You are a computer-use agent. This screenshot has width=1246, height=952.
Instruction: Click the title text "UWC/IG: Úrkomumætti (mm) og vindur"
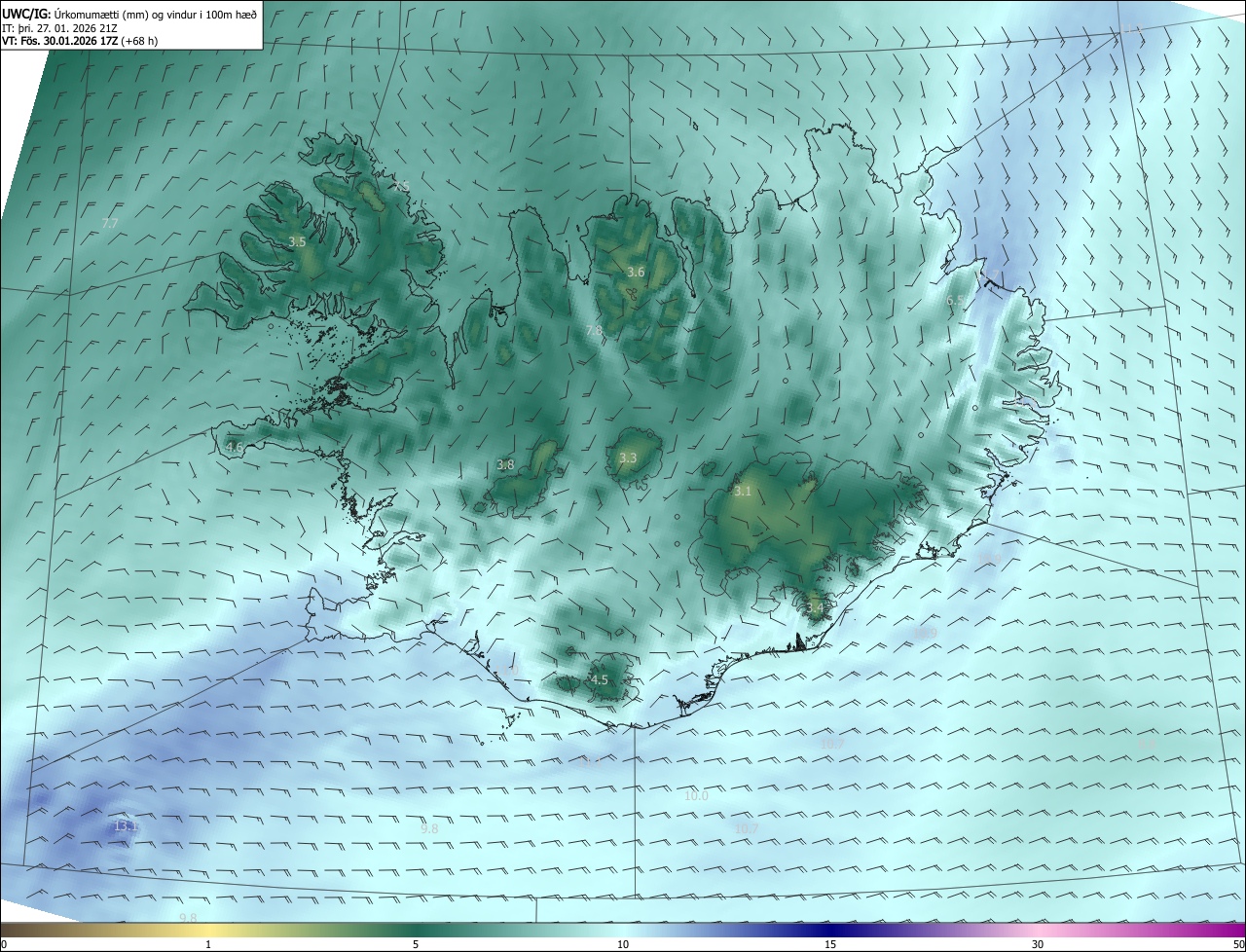click(x=129, y=14)
